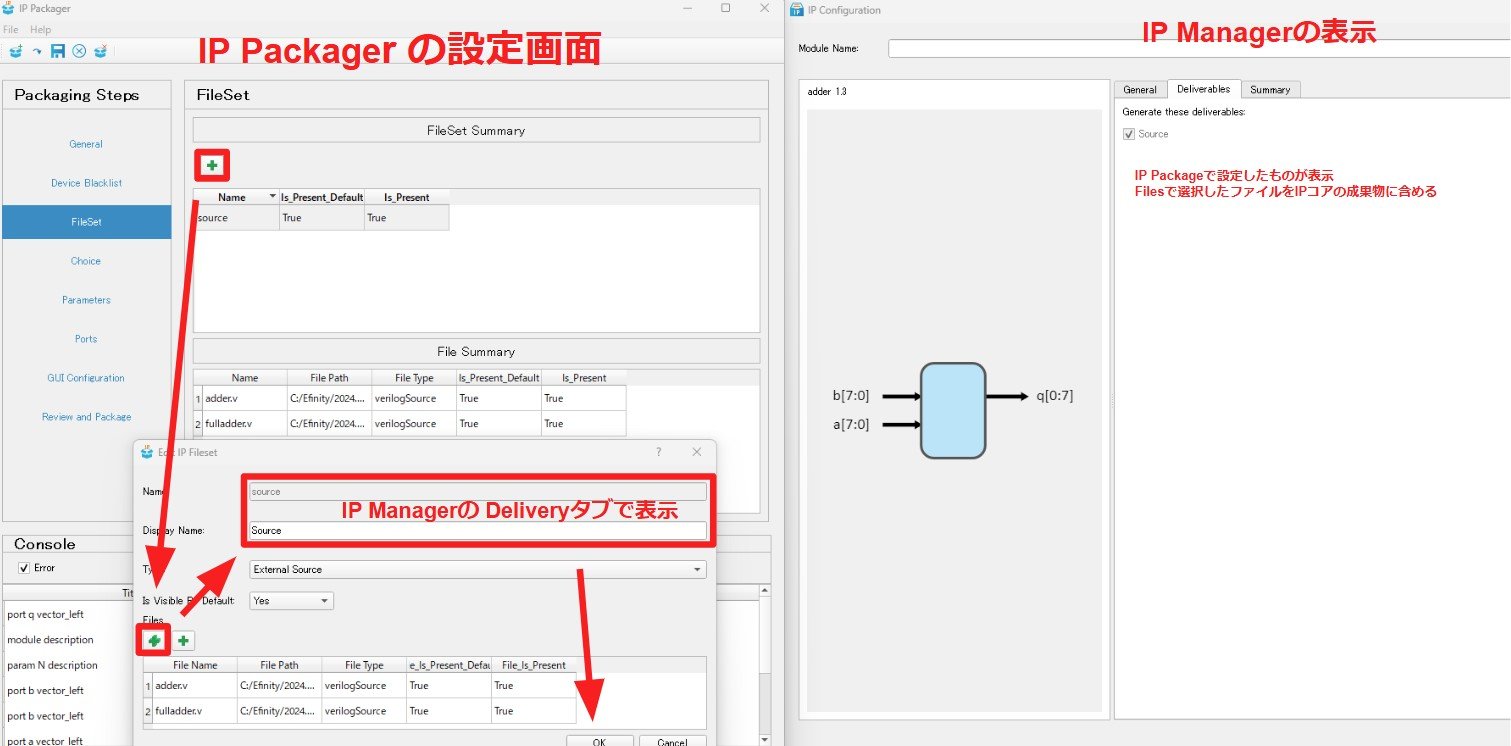Image resolution: width=1511 pixels, height=746 pixels.
Task: Toggle the Error checkbox in Console
Action: pos(25,568)
